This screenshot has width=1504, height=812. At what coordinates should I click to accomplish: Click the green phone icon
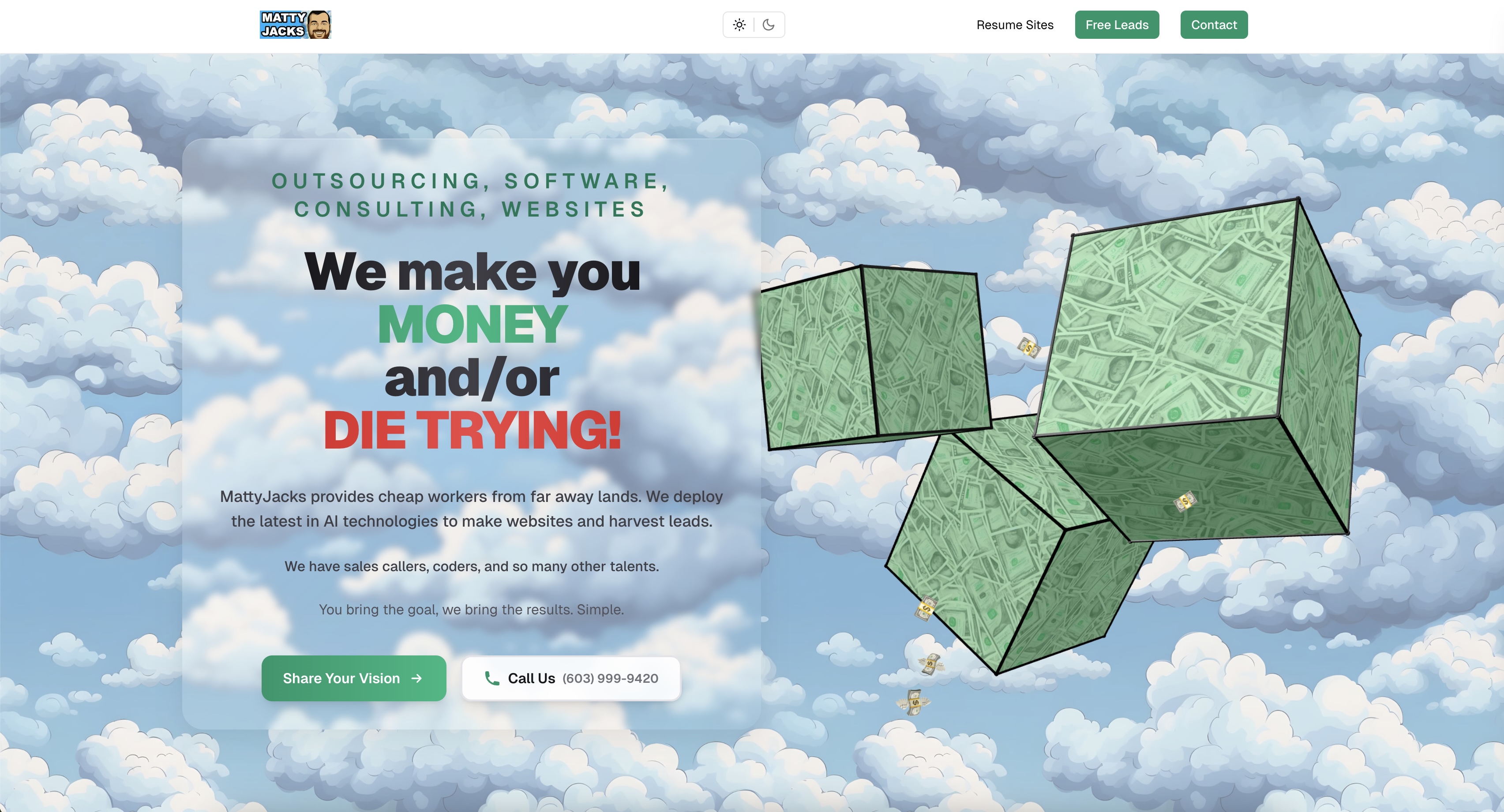(491, 678)
